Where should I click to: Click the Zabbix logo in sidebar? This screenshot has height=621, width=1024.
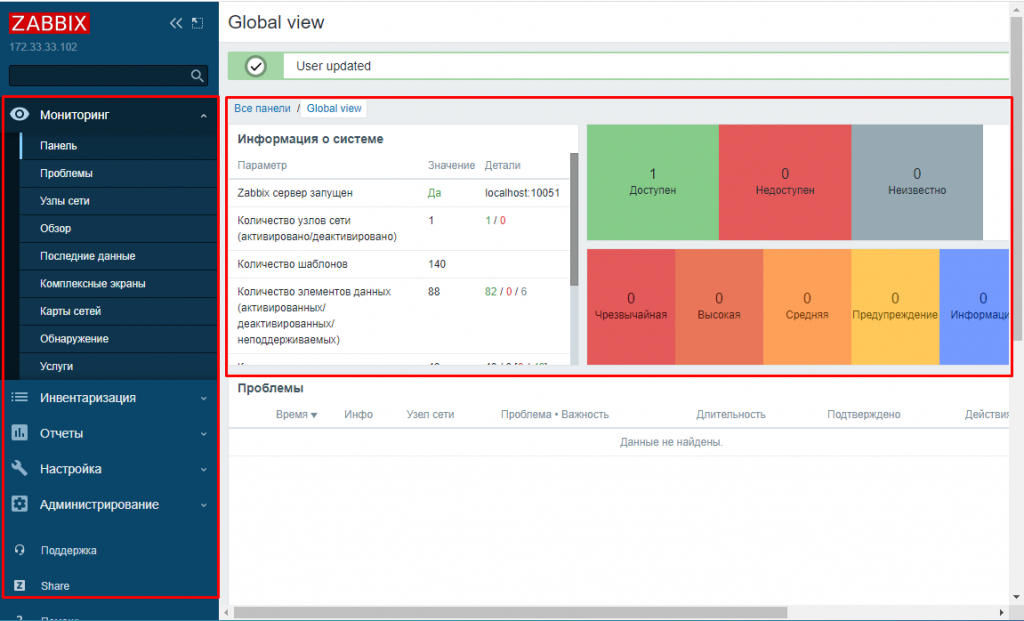(49, 23)
